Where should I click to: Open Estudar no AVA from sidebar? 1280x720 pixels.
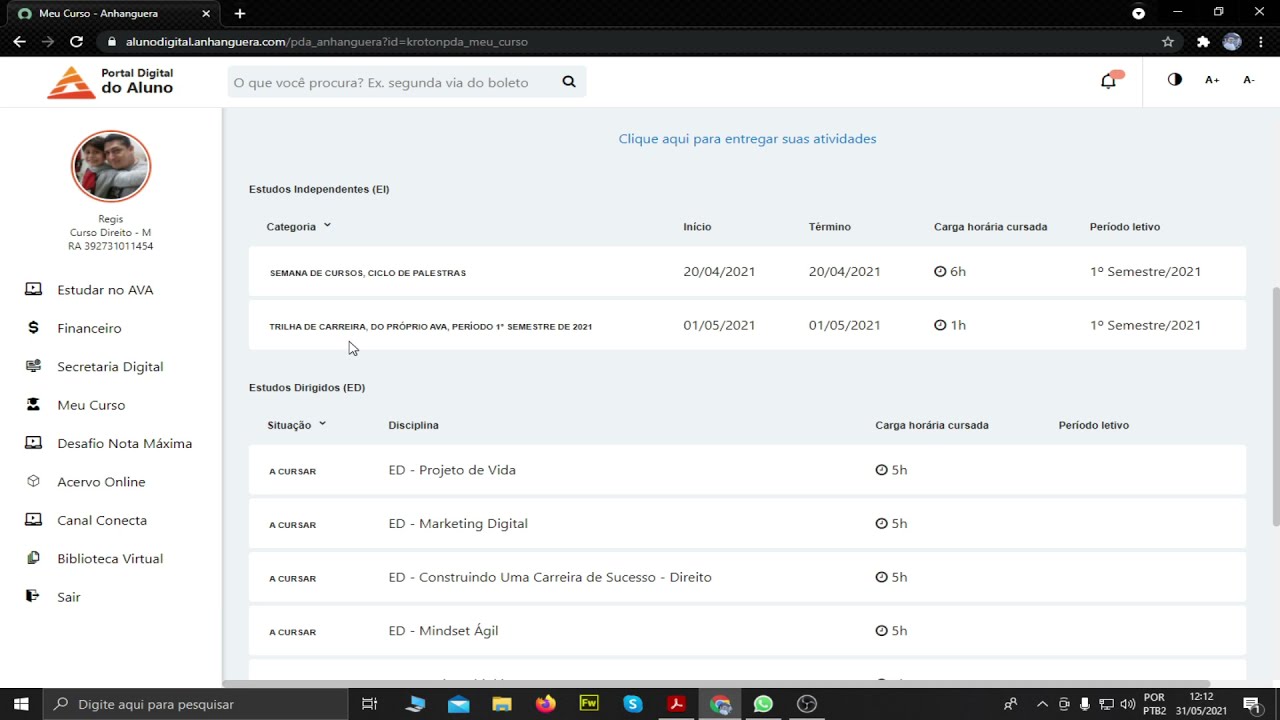coord(105,290)
